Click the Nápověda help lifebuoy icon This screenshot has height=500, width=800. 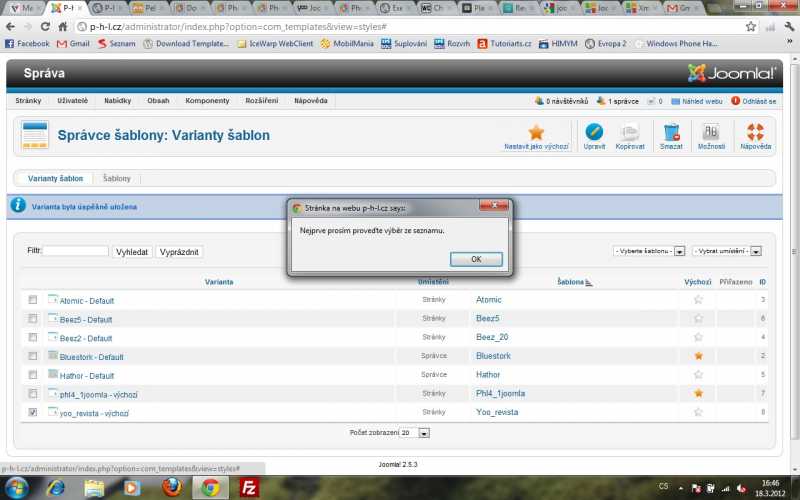(755, 132)
